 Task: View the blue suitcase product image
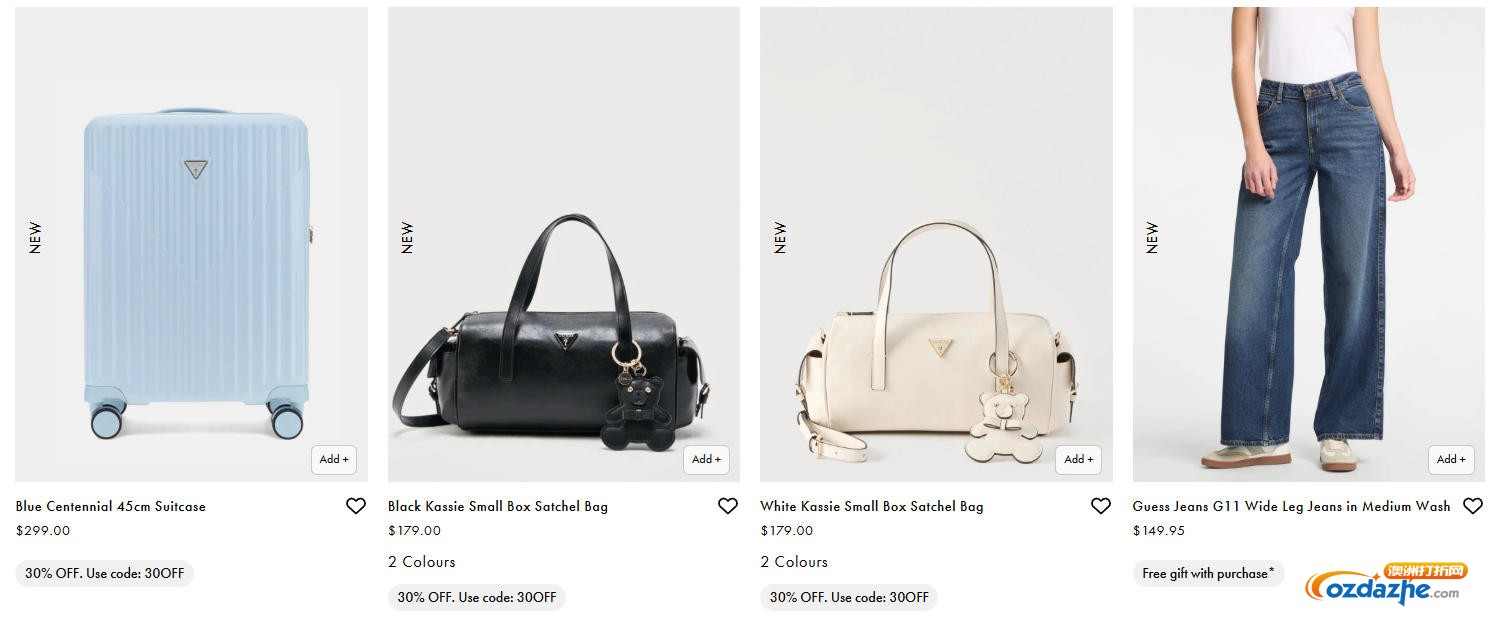191,244
